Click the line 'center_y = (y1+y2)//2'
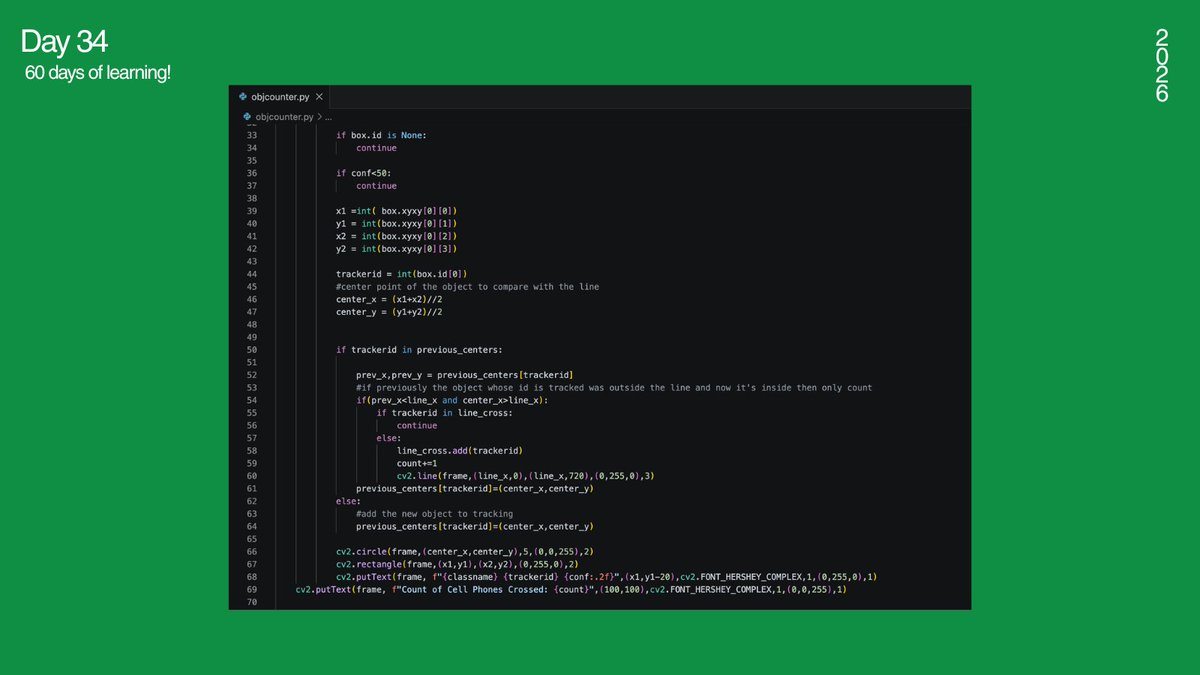This screenshot has width=1200, height=675. tap(389, 312)
